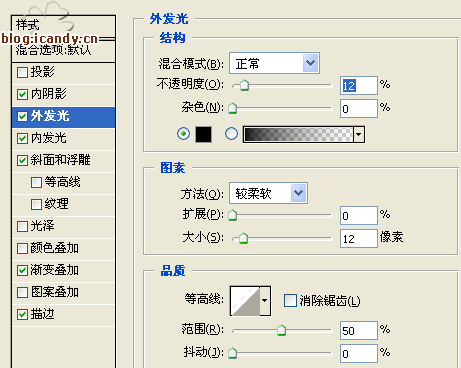Click the 抖动 value field
The image size is (461, 368).
(x=359, y=353)
